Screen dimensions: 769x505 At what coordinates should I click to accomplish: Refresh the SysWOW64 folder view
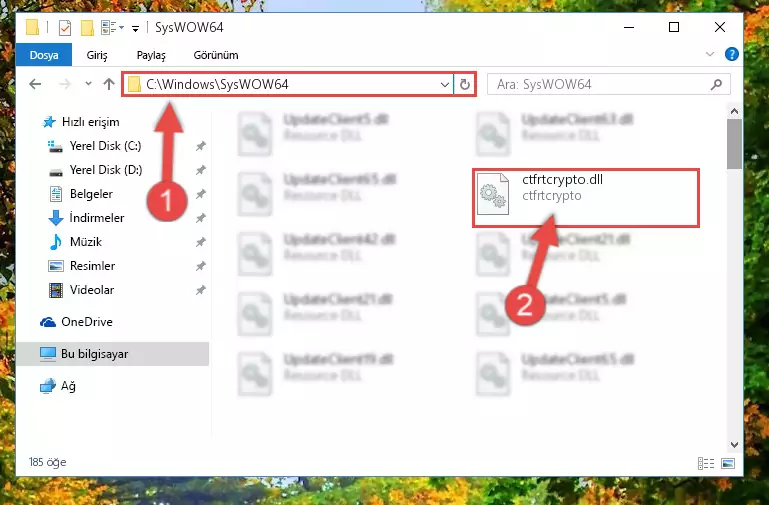point(464,85)
